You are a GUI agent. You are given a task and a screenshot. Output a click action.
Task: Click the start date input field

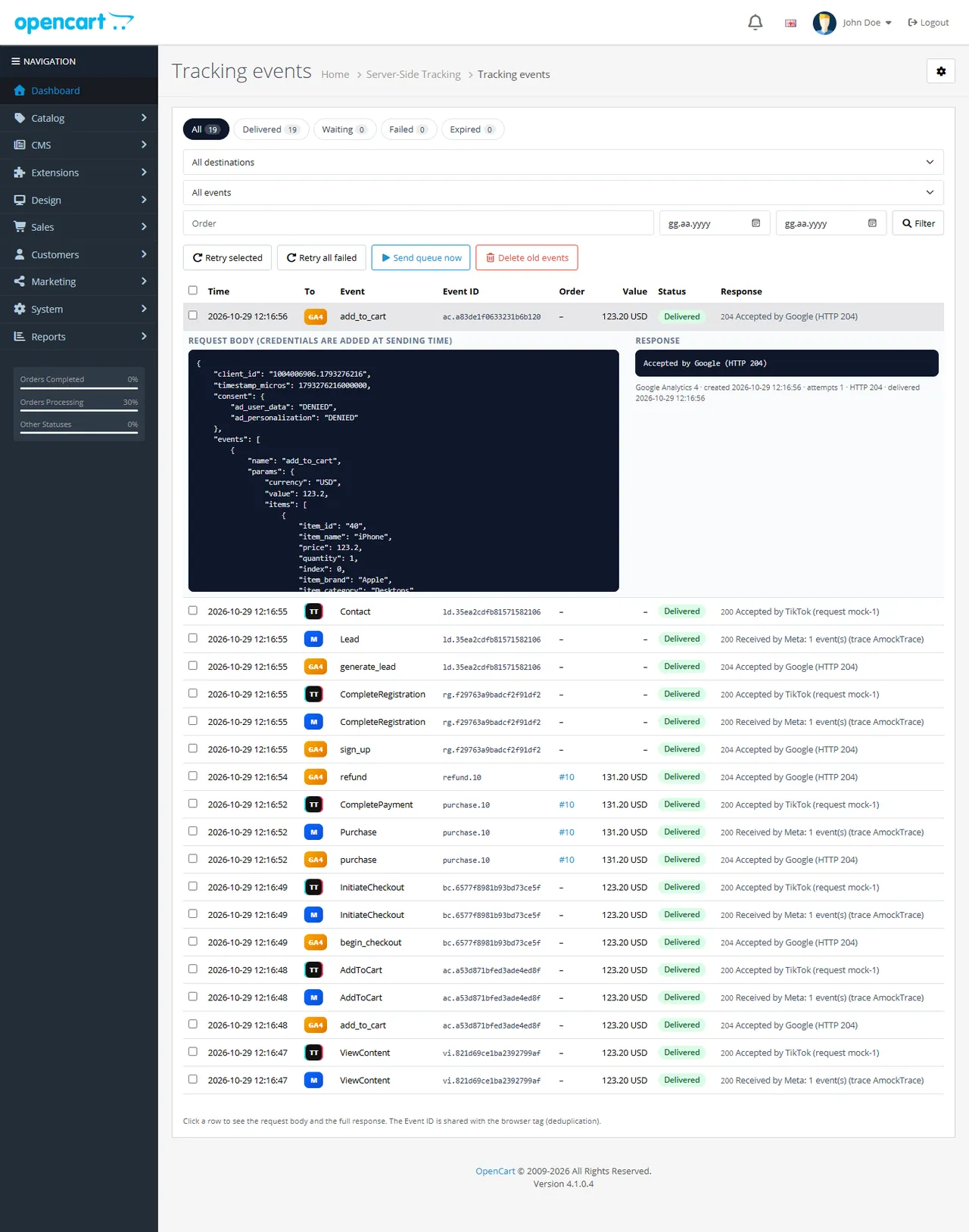click(x=715, y=223)
